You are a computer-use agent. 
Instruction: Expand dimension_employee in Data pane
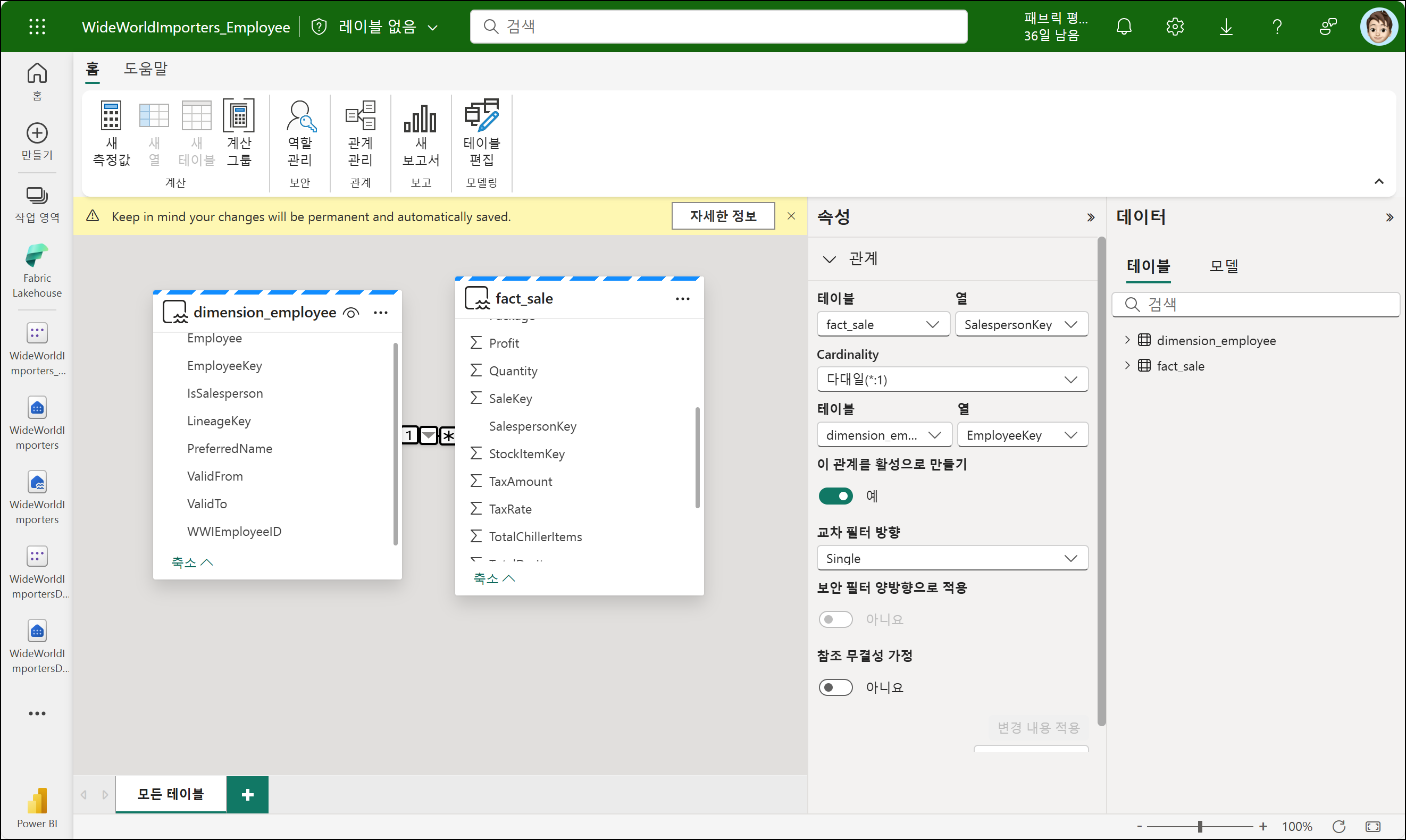pyautogui.click(x=1127, y=340)
